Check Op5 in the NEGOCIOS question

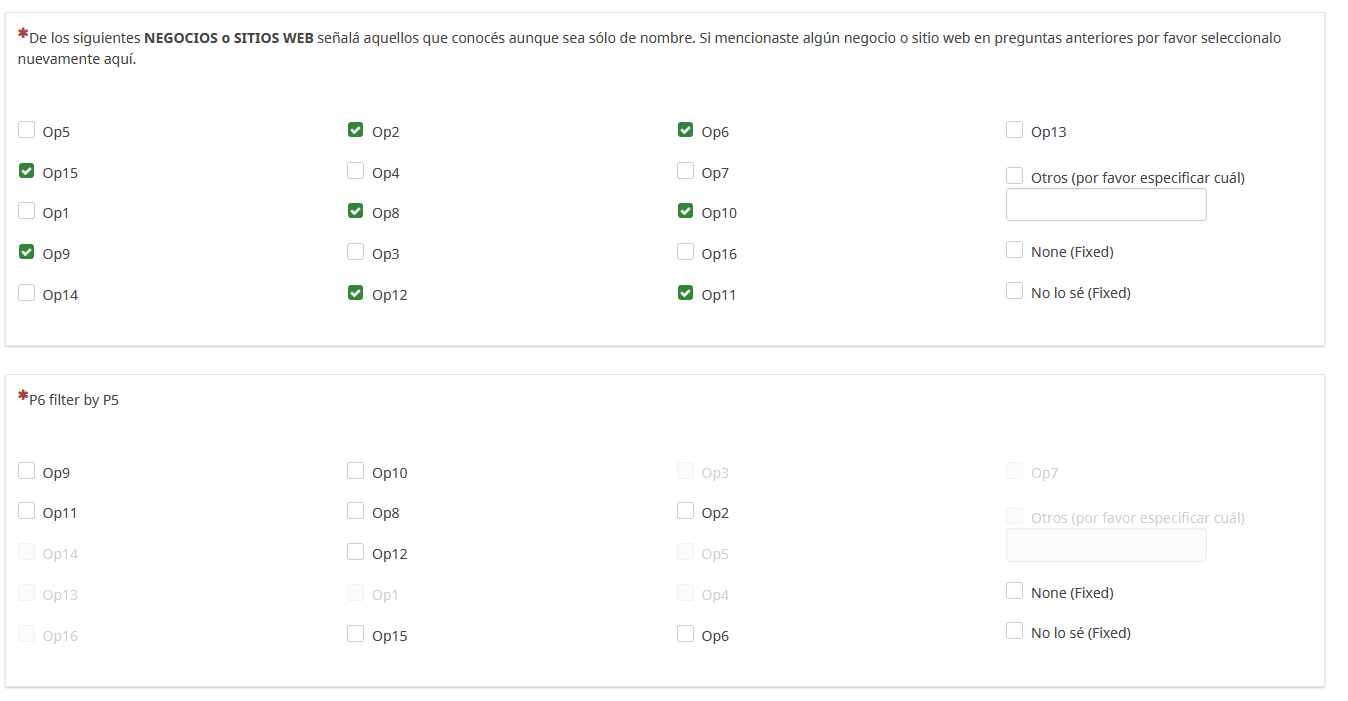[x=27, y=130]
